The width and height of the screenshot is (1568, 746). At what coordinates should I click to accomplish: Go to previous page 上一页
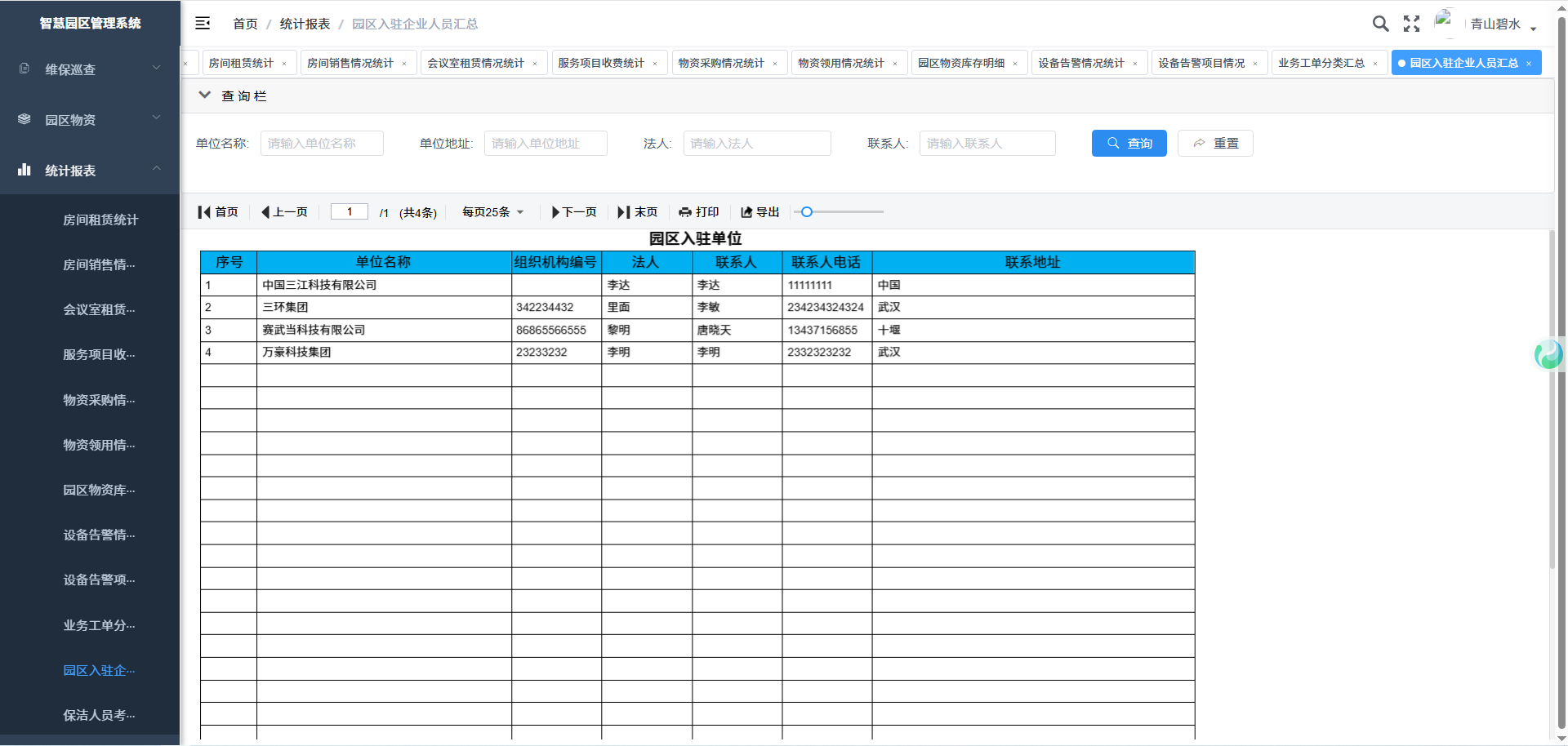click(284, 212)
